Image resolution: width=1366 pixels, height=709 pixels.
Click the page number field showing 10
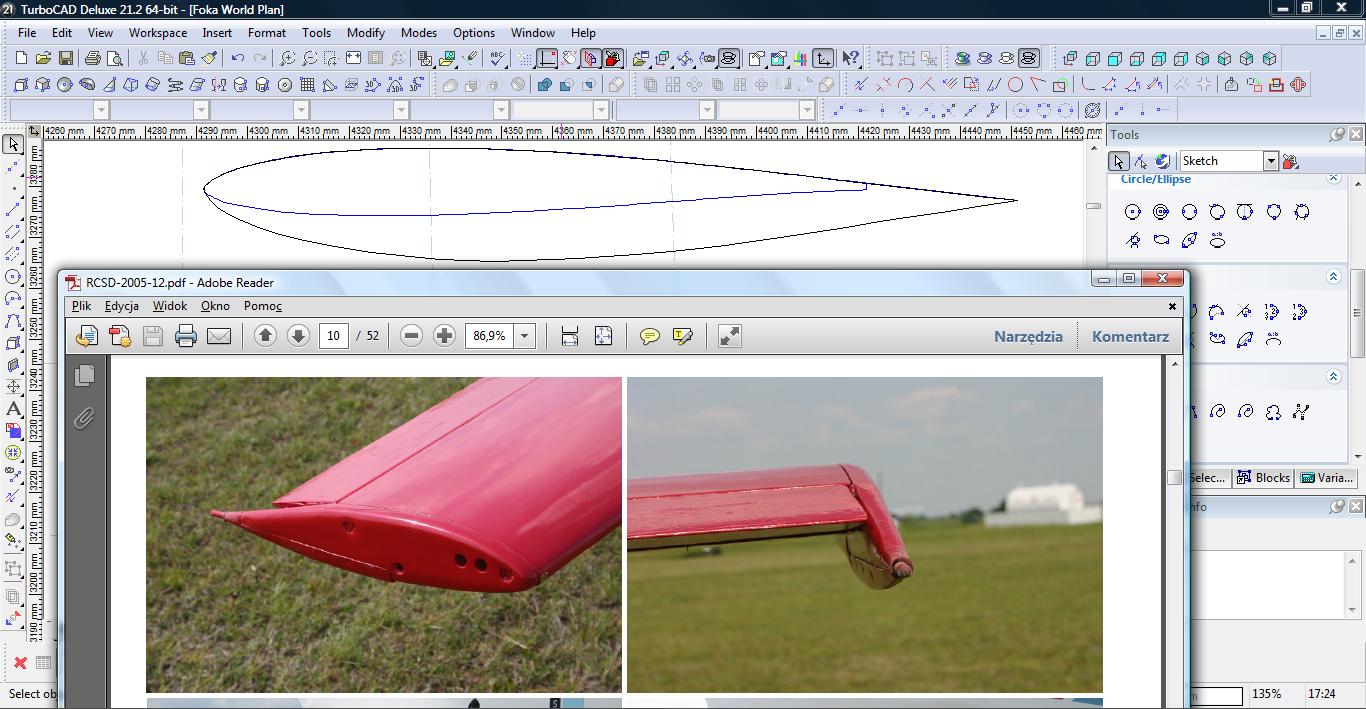[x=333, y=336]
